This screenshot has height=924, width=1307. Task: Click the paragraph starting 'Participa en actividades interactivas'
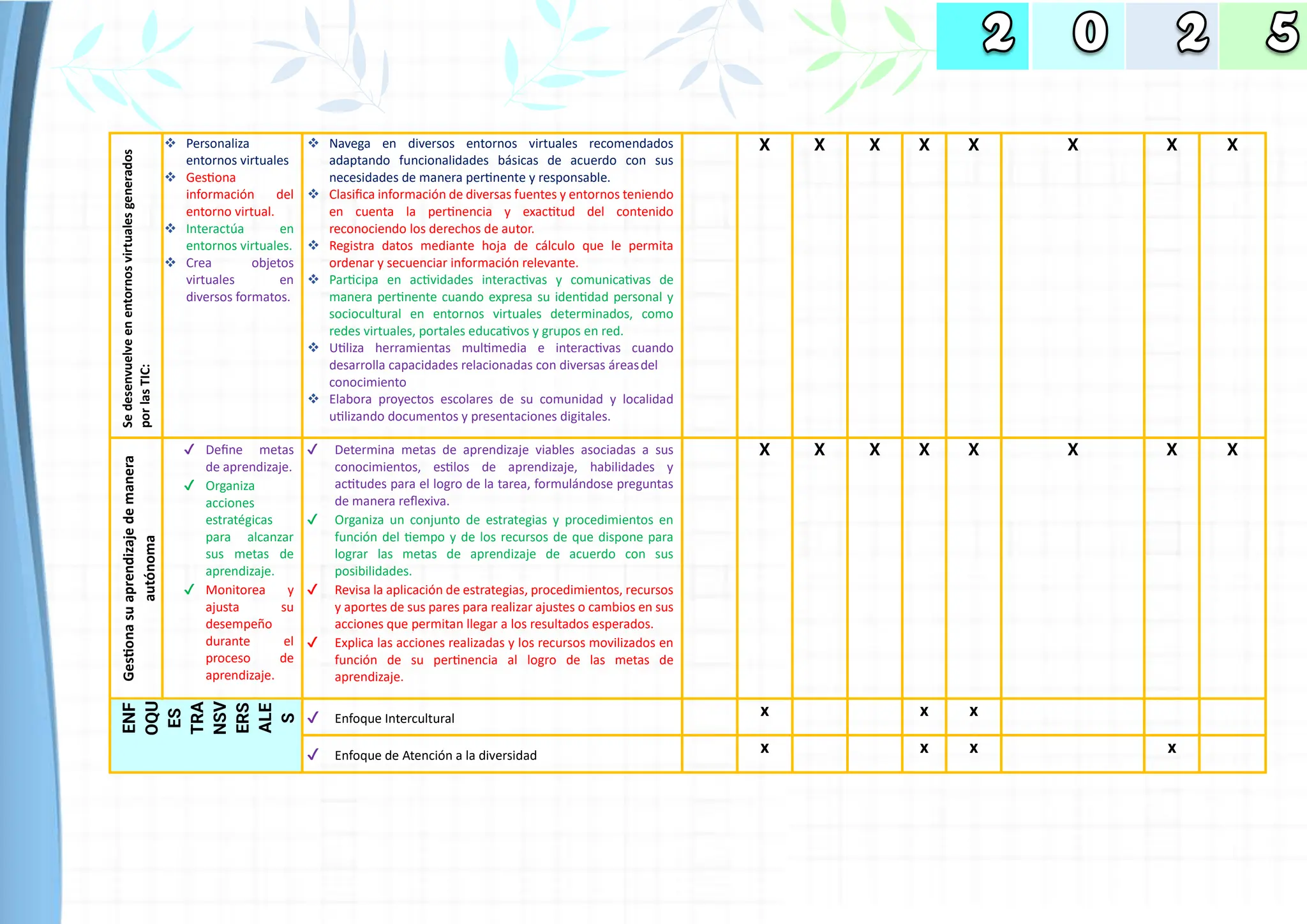(501, 305)
